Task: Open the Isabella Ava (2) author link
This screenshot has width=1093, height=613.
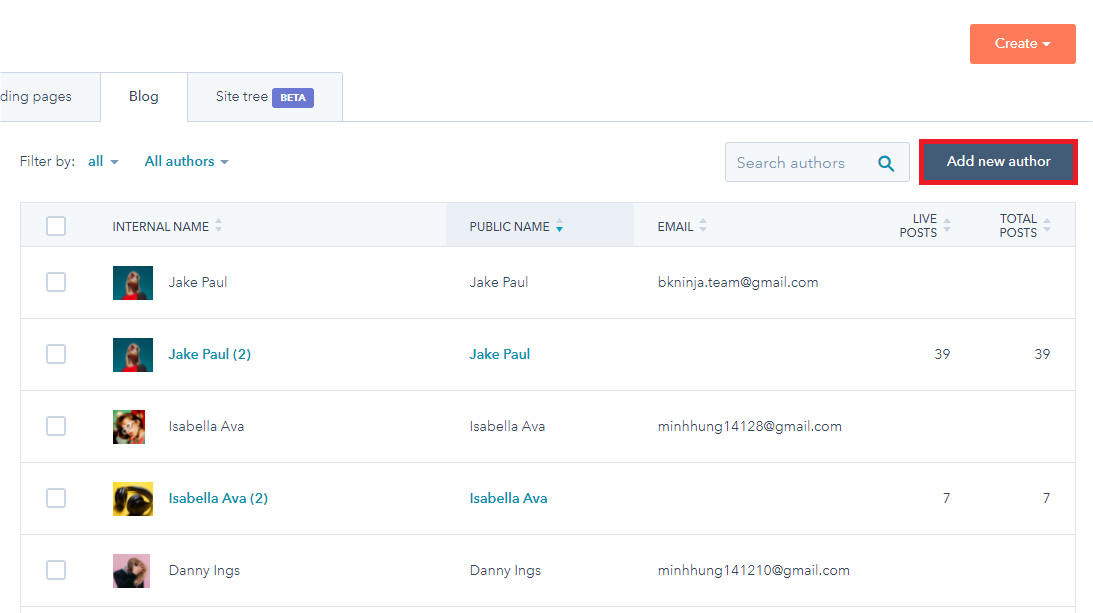Action: tap(218, 498)
